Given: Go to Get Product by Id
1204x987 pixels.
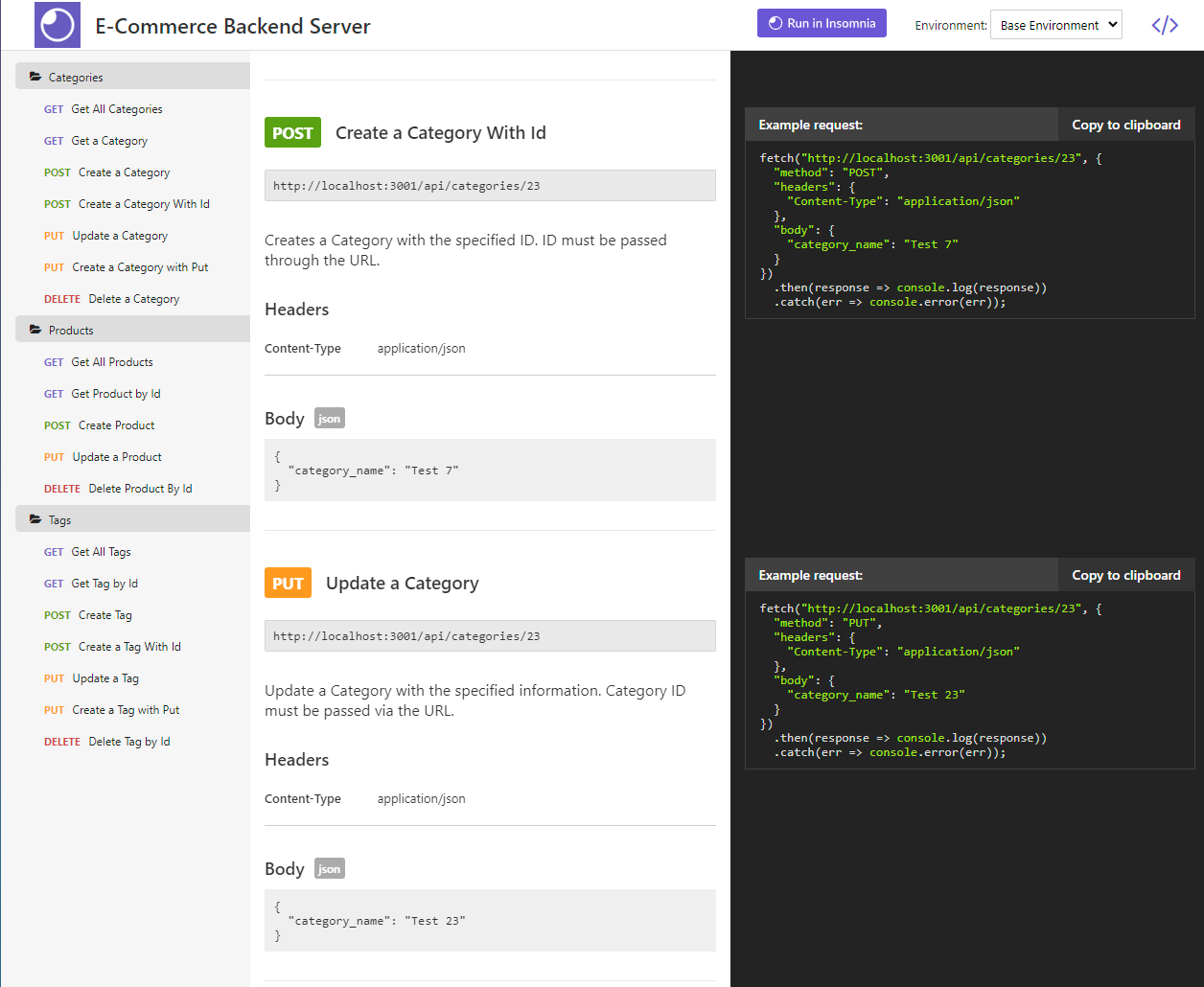Looking at the screenshot, I should (x=103, y=394).
